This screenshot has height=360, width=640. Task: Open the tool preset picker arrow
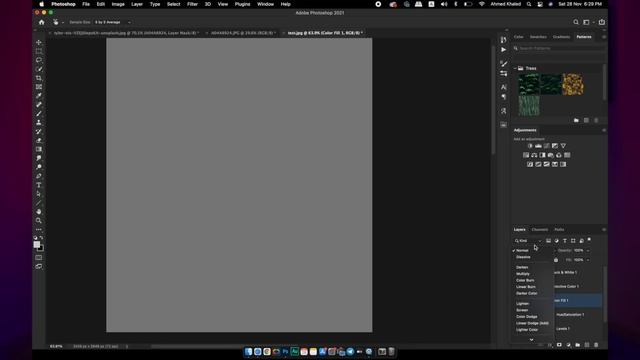(x=63, y=23)
